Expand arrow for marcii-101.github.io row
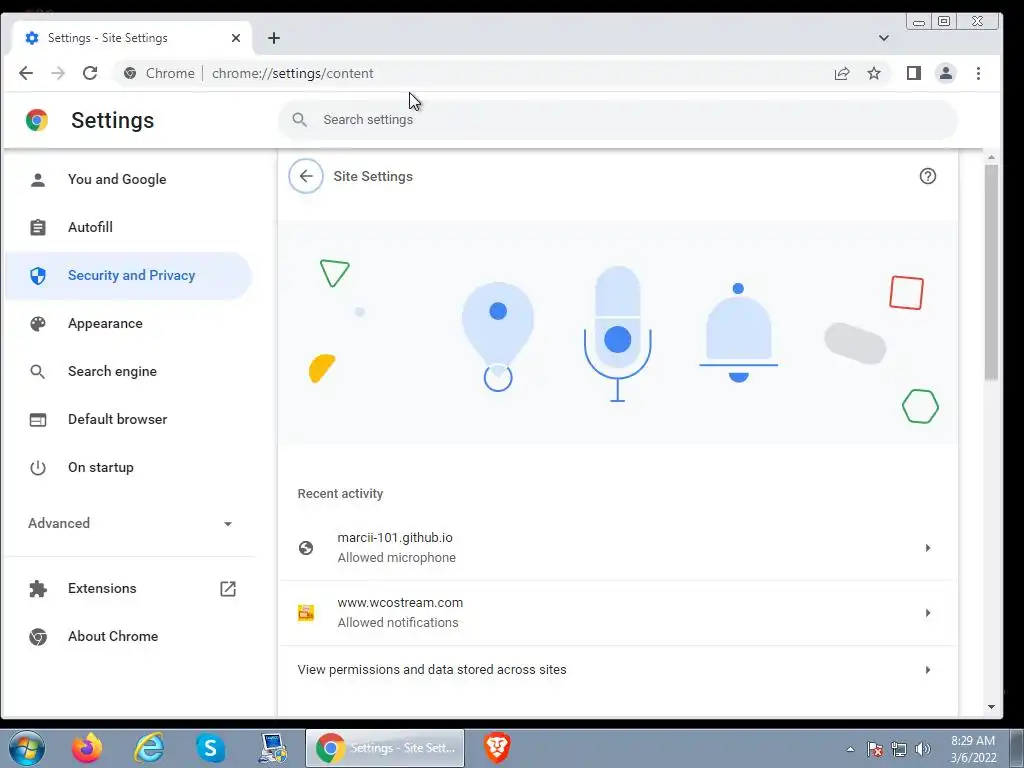 point(927,548)
